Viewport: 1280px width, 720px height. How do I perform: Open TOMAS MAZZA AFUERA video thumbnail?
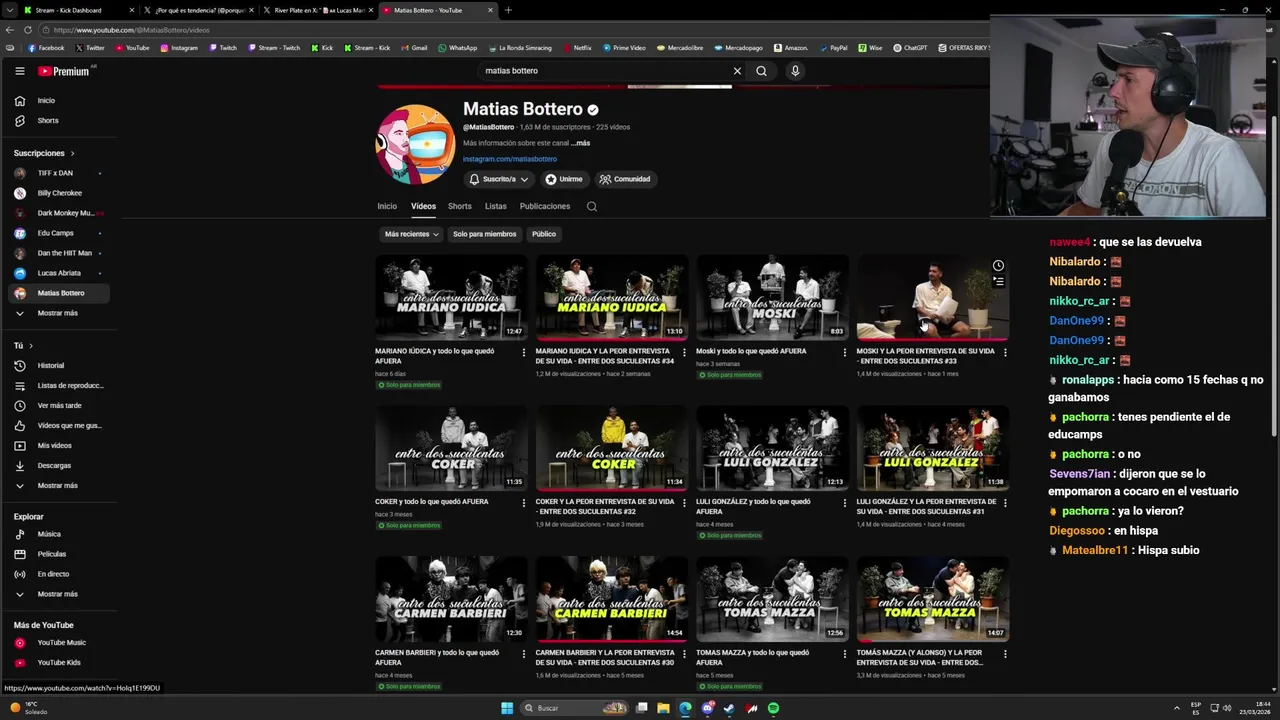point(772,599)
